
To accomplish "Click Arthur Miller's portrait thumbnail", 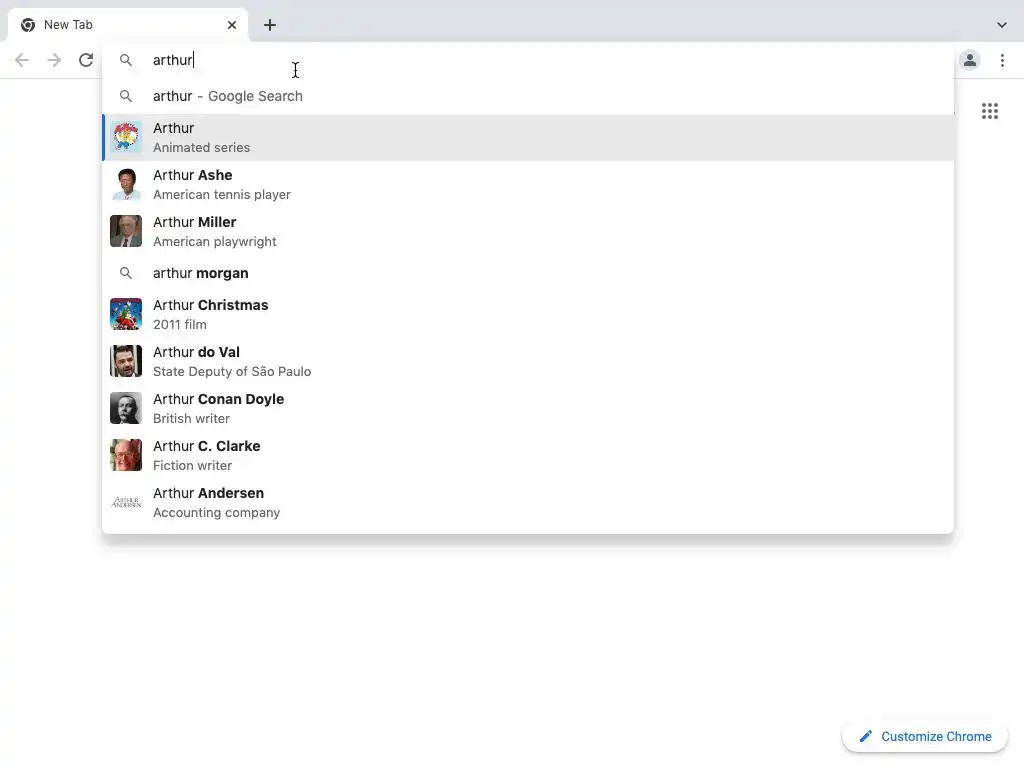I will click(x=126, y=231).
